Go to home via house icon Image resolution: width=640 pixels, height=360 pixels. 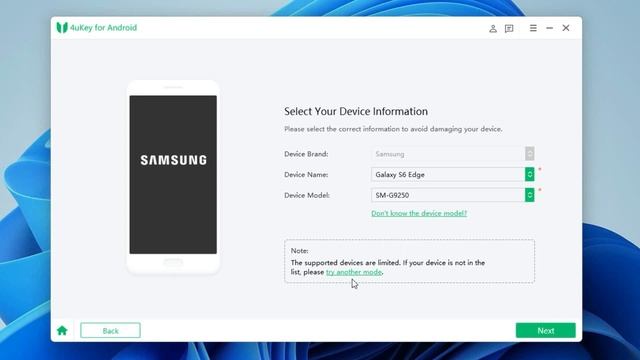click(x=62, y=330)
